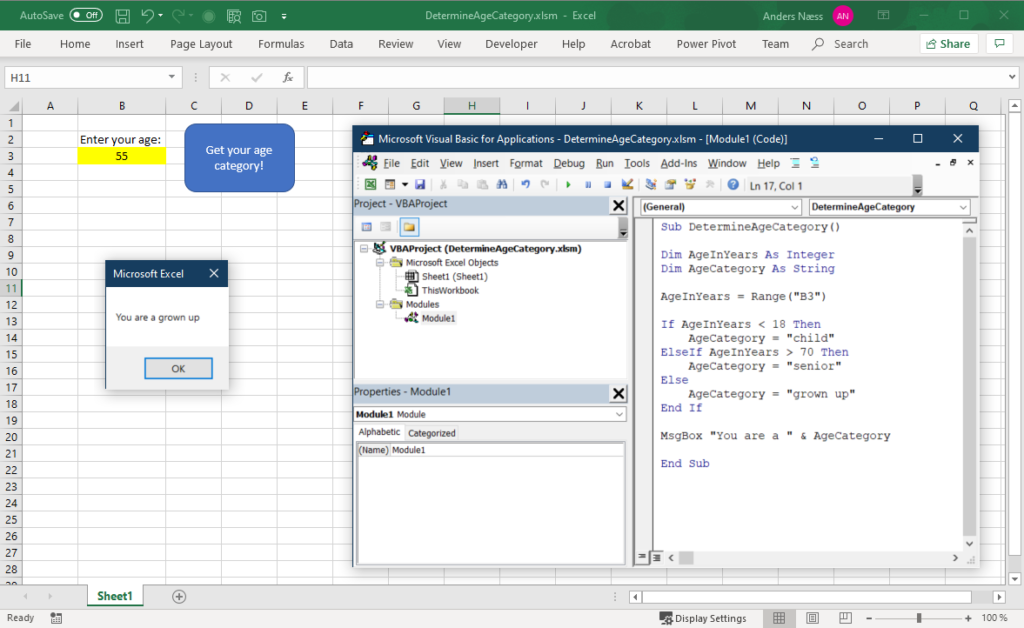
Task: Open the Tools menu in VBA editor
Action: (x=637, y=163)
